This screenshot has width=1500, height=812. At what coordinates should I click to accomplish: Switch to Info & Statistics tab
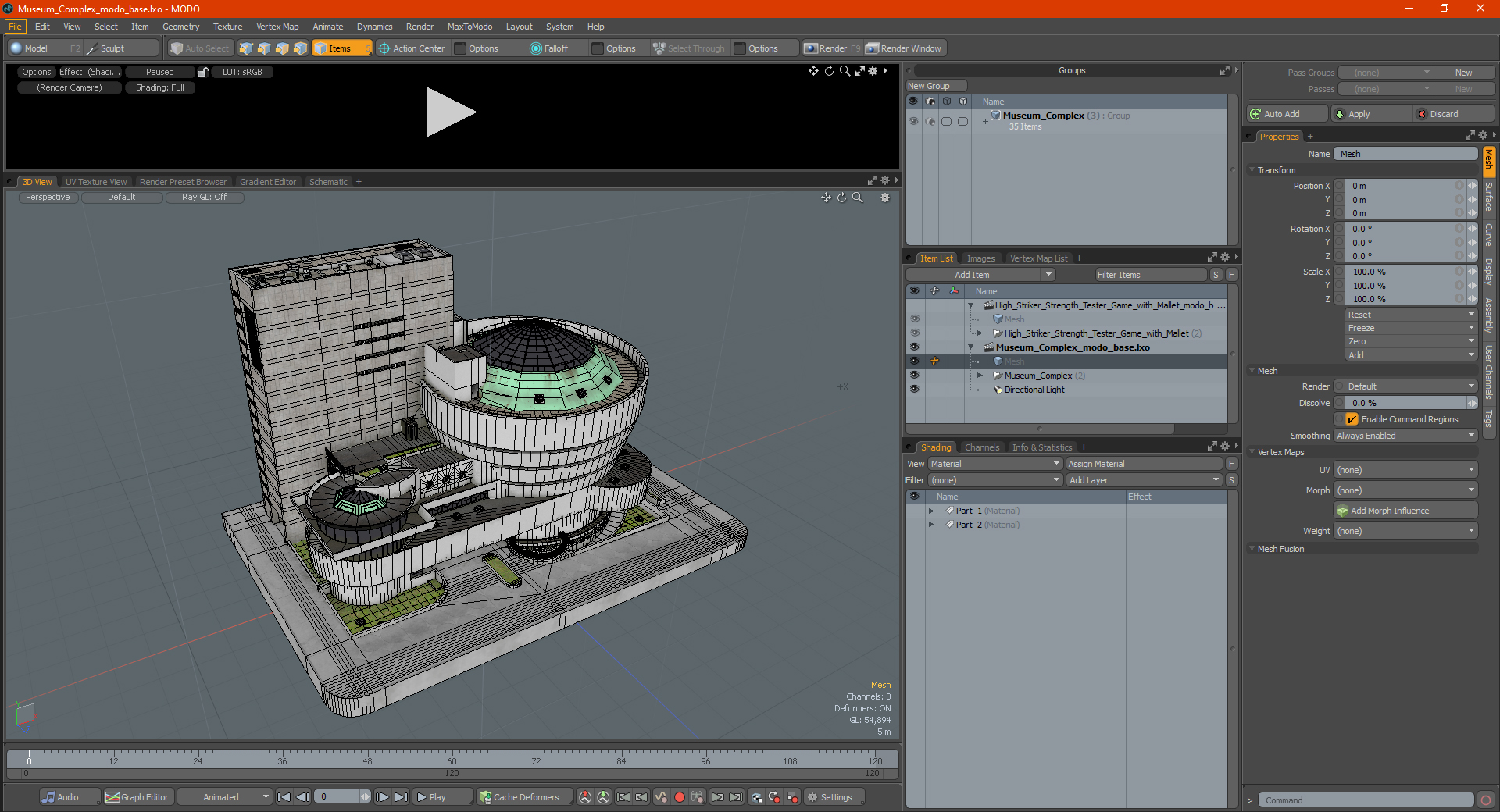pyautogui.click(x=1042, y=447)
